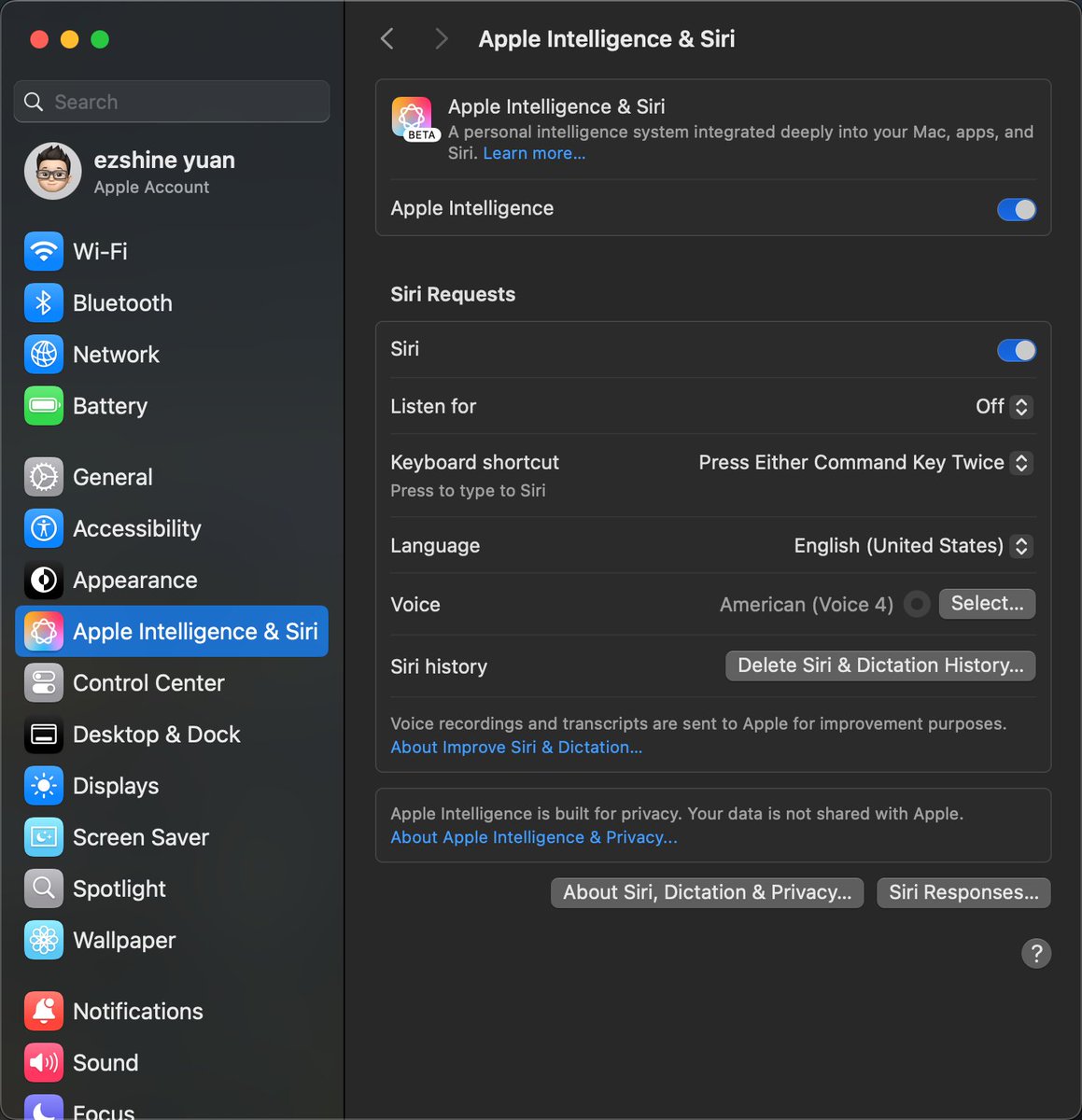Open the Battery icon in sidebar

pos(44,405)
